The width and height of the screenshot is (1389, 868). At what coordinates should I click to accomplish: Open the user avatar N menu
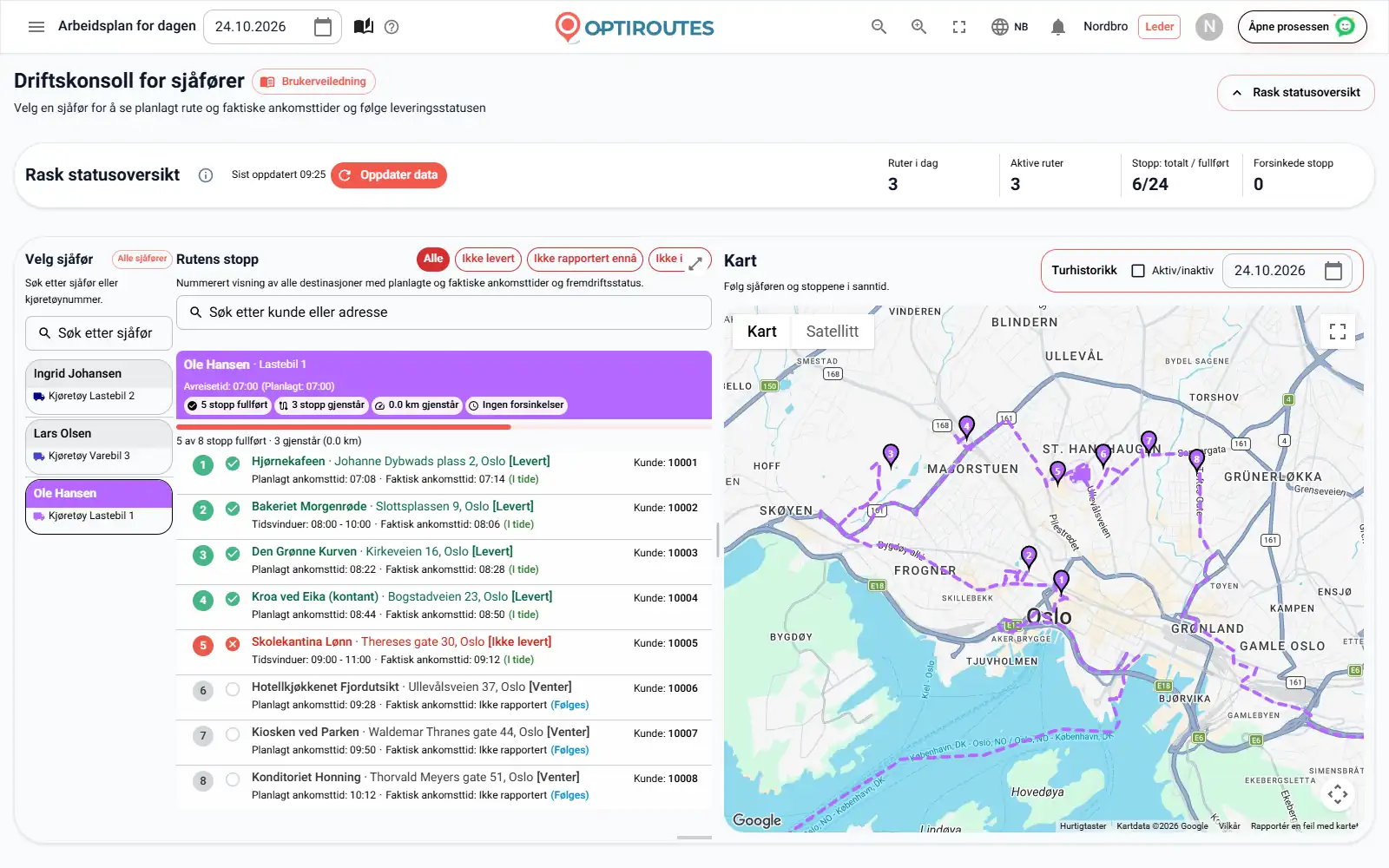(x=1209, y=27)
